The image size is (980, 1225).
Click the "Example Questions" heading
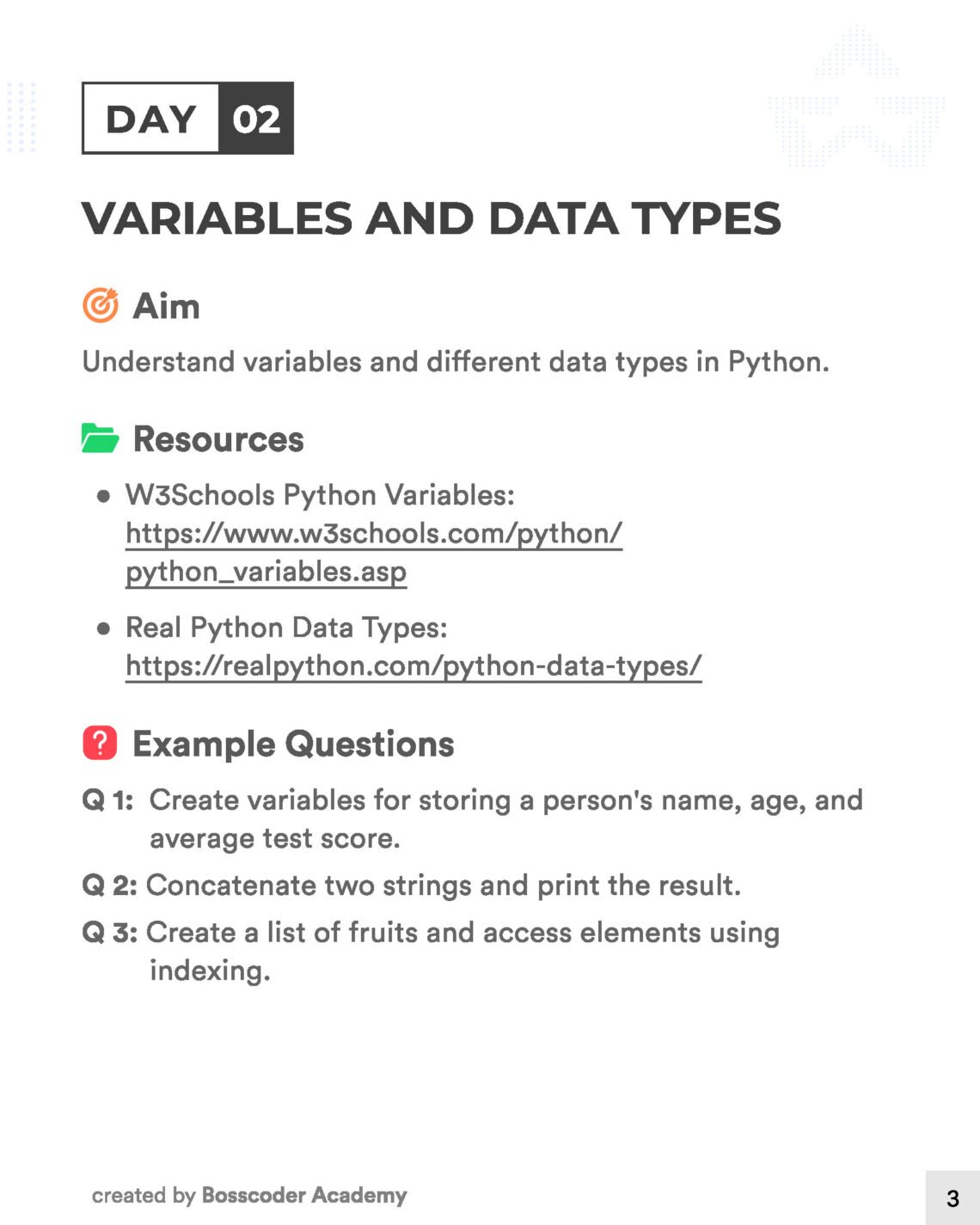click(293, 744)
